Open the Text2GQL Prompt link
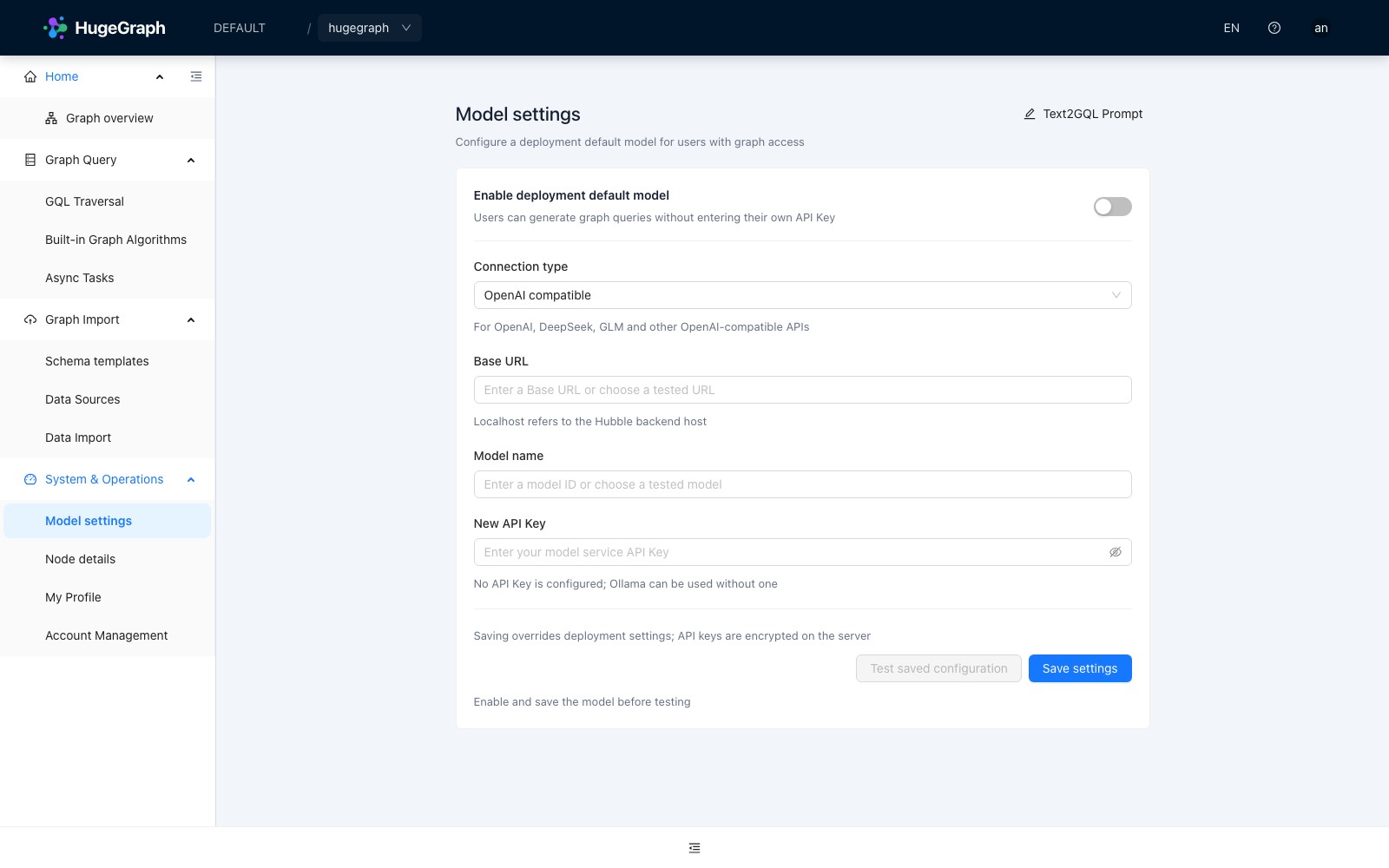The image size is (1389, 868). coord(1083,114)
